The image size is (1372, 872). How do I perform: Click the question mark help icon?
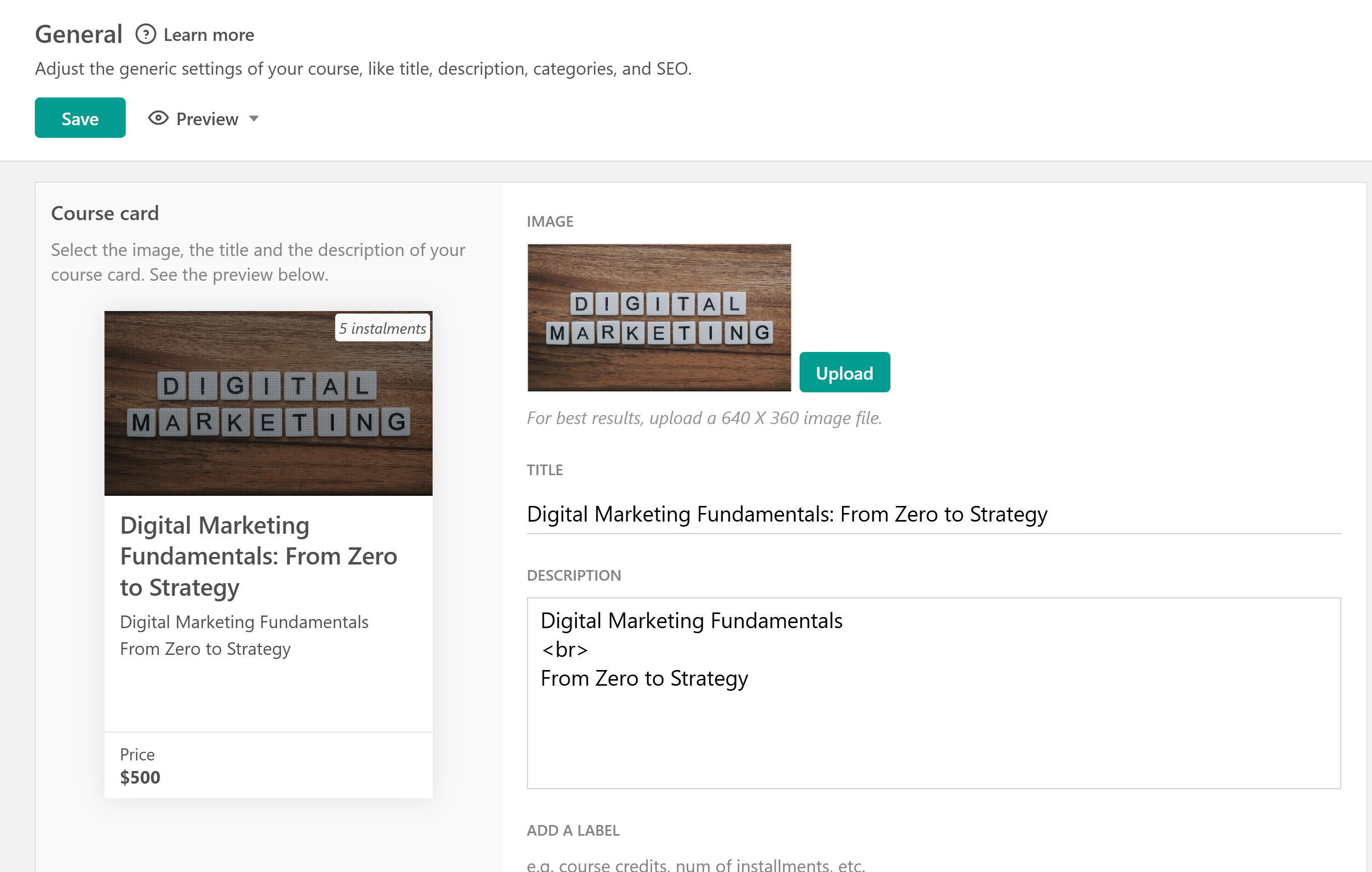coord(146,35)
